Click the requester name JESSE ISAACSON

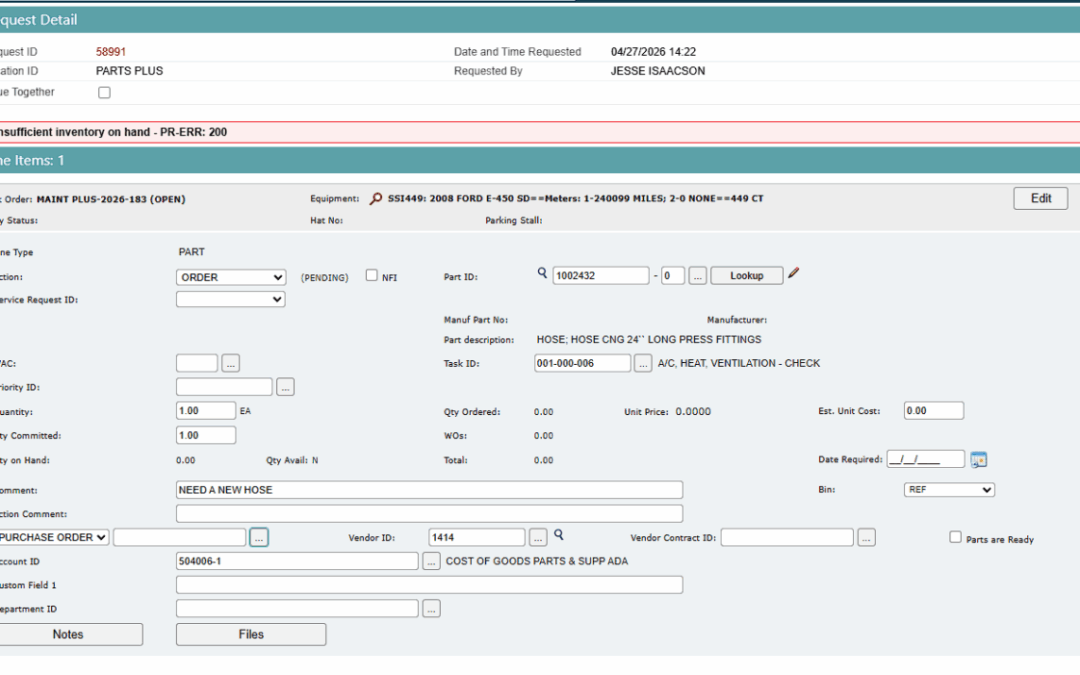(x=658, y=71)
